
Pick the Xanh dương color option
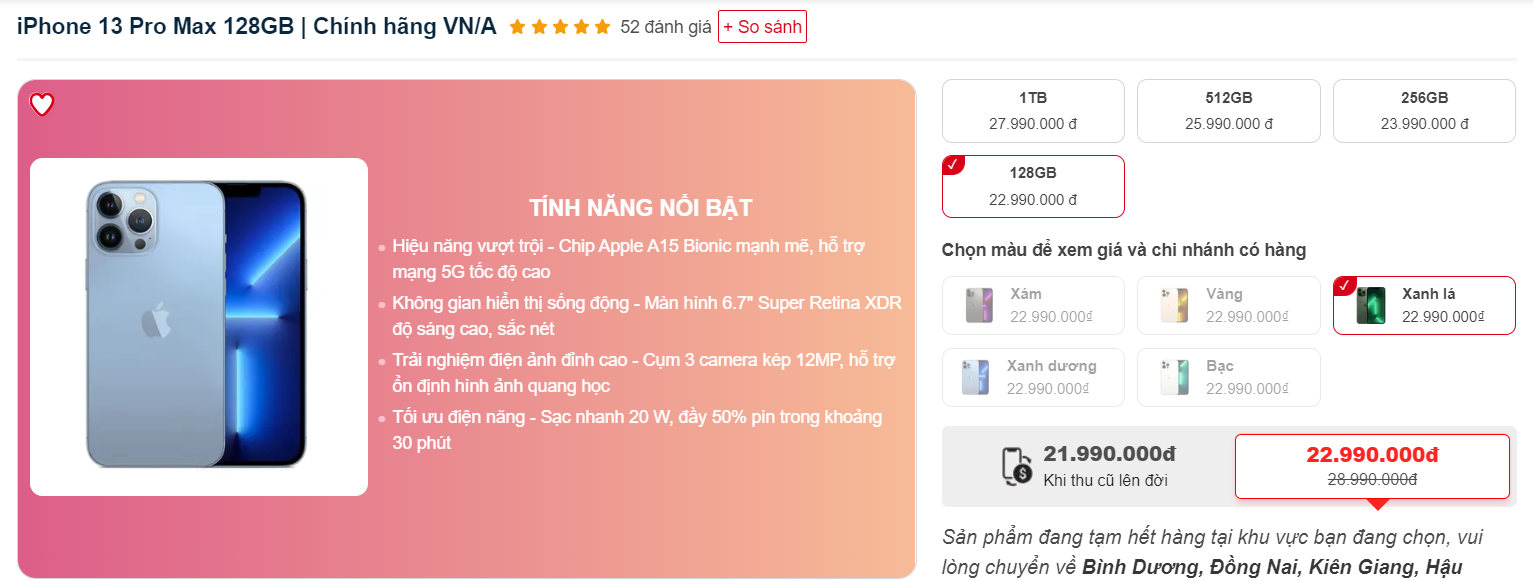[x=1033, y=377]
